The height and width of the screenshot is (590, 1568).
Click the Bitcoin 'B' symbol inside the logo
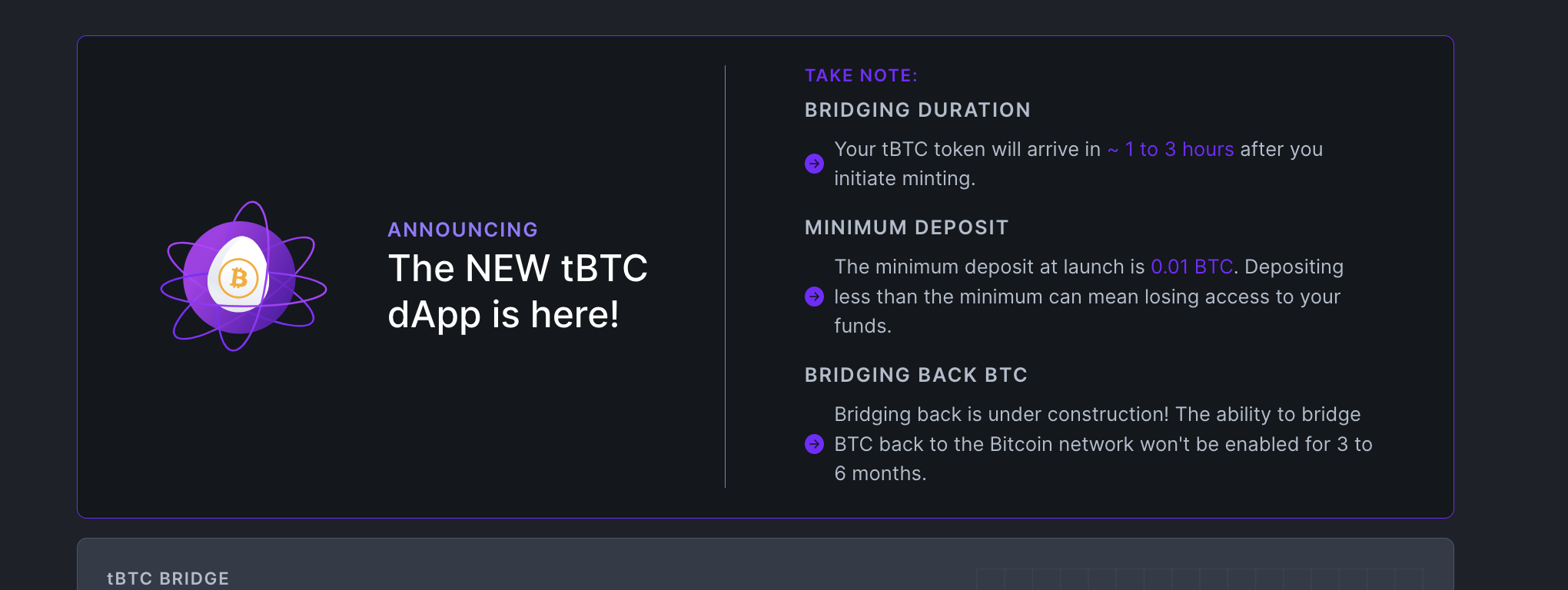click(x=239, y=278)
